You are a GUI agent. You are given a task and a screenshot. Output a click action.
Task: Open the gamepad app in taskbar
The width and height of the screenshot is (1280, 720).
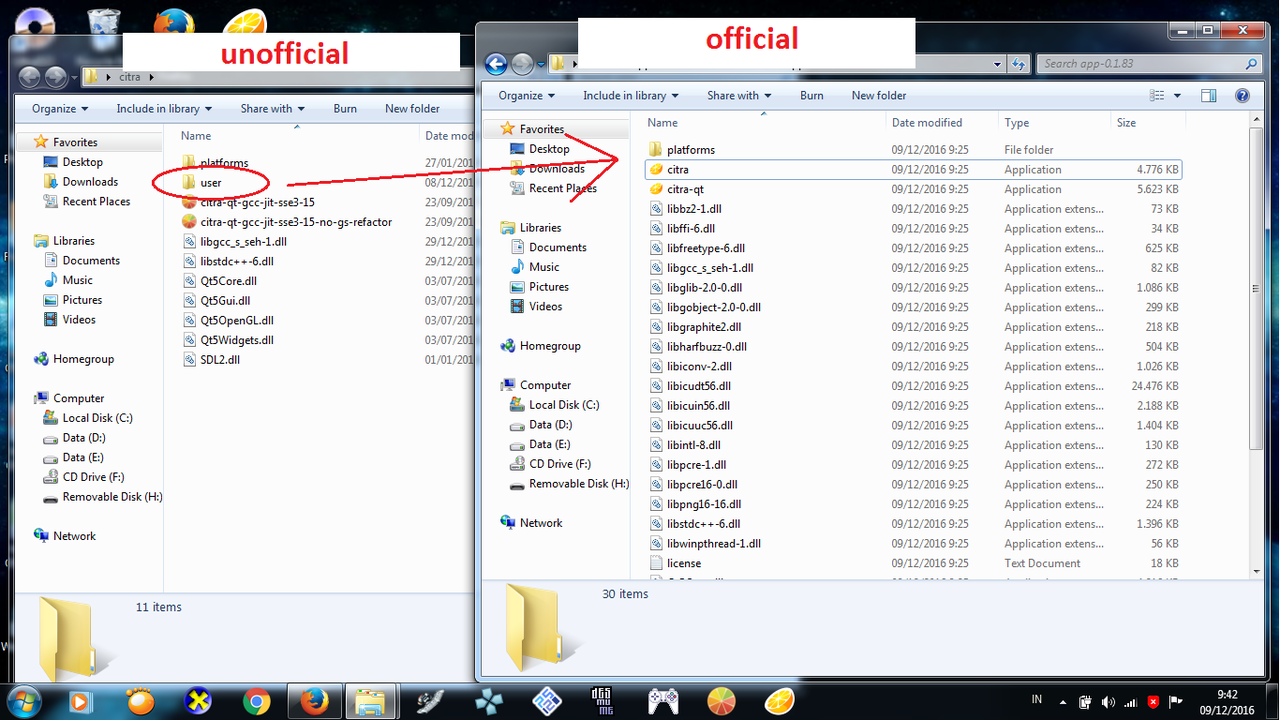point(662,702)
